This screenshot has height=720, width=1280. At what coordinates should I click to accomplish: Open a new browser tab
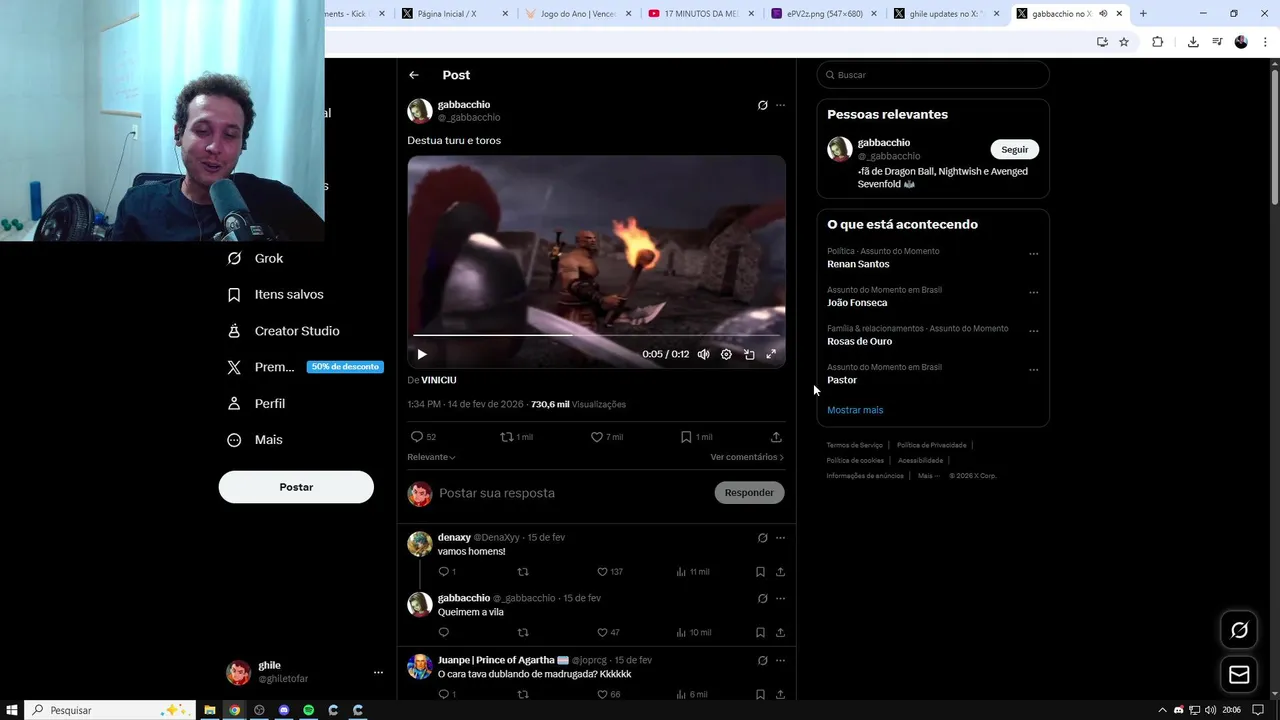tap(1143, 14)
